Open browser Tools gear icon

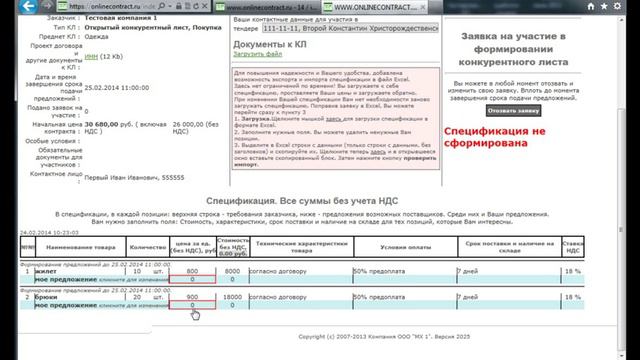[617, 6]
